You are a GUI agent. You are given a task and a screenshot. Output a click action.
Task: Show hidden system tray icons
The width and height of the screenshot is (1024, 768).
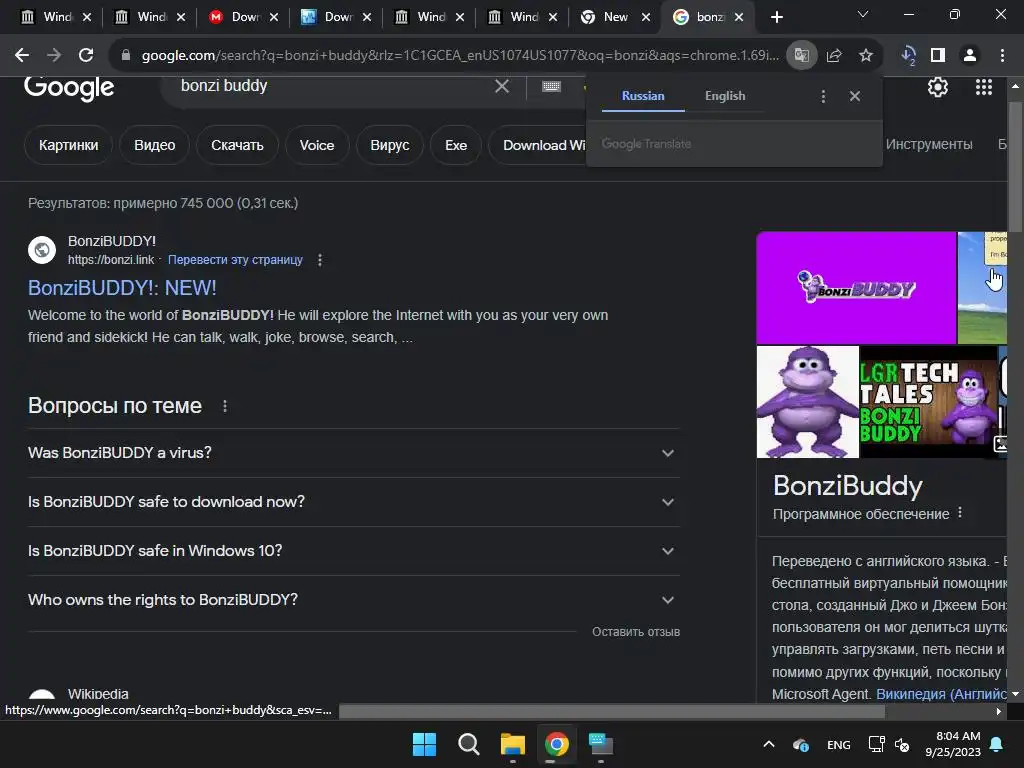click(769, 744)
